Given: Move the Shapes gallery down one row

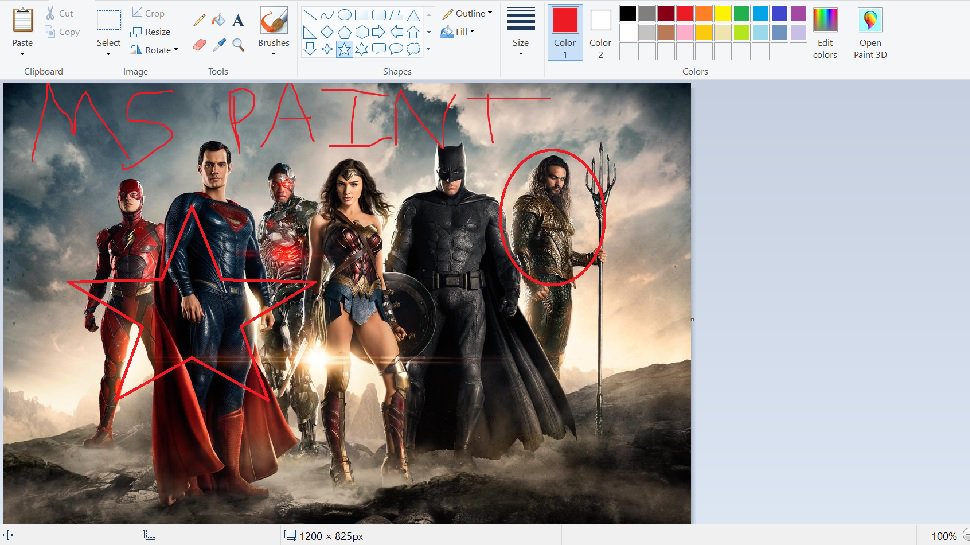Looking at the screenshot, I should click(429, 32).
